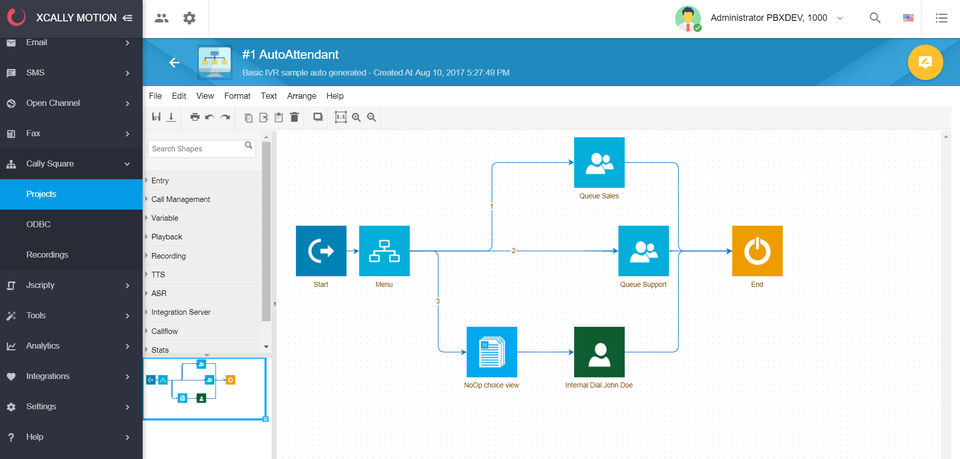Viewport: 960px width, 459px height.
Task: Select the Queue Sales node icon
Action: click(599, 162)
